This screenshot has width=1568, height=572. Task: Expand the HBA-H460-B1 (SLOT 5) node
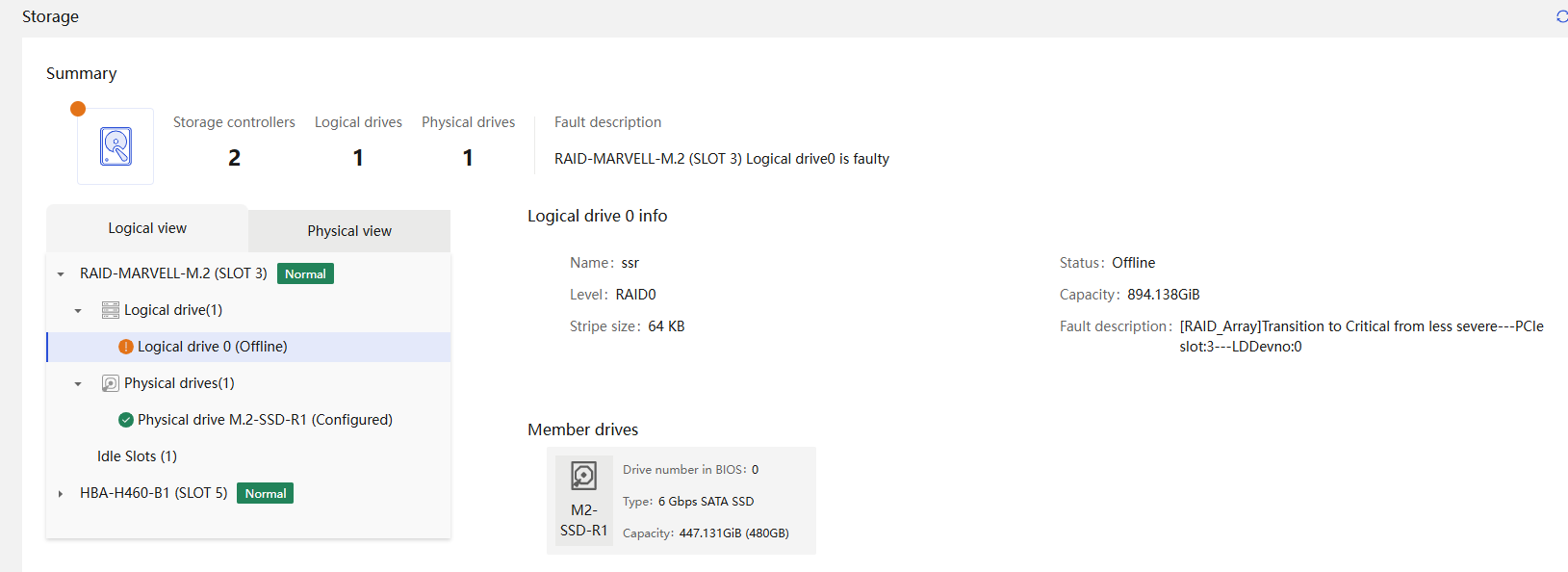pos(61,494)
